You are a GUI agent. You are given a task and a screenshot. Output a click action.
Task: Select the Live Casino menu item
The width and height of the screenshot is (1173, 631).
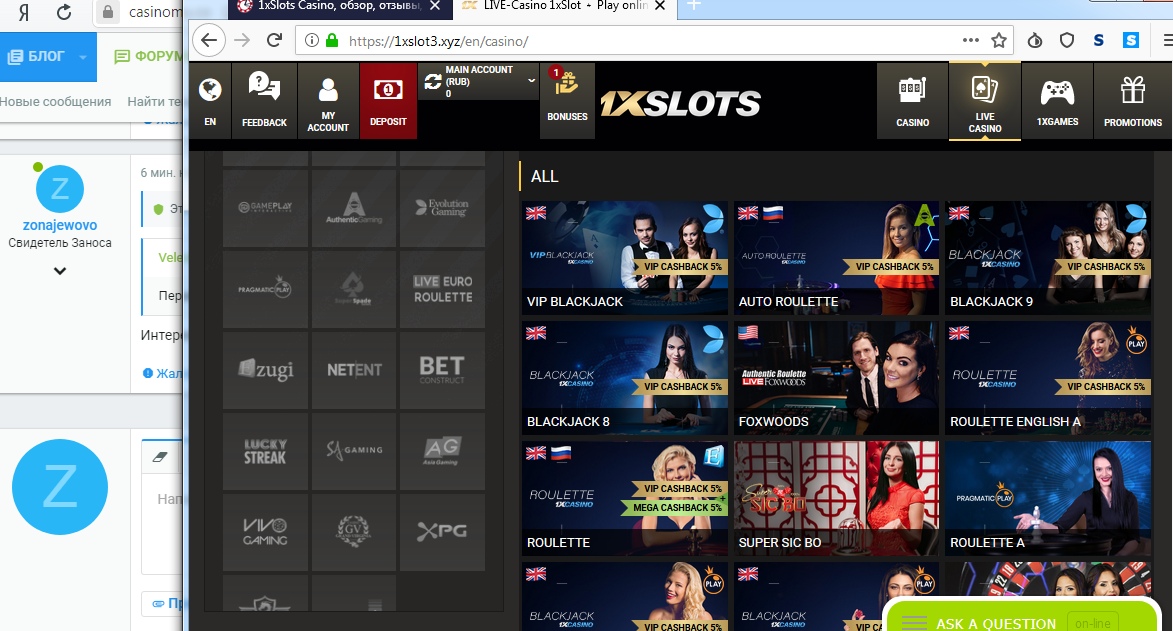tap(984, 100)
